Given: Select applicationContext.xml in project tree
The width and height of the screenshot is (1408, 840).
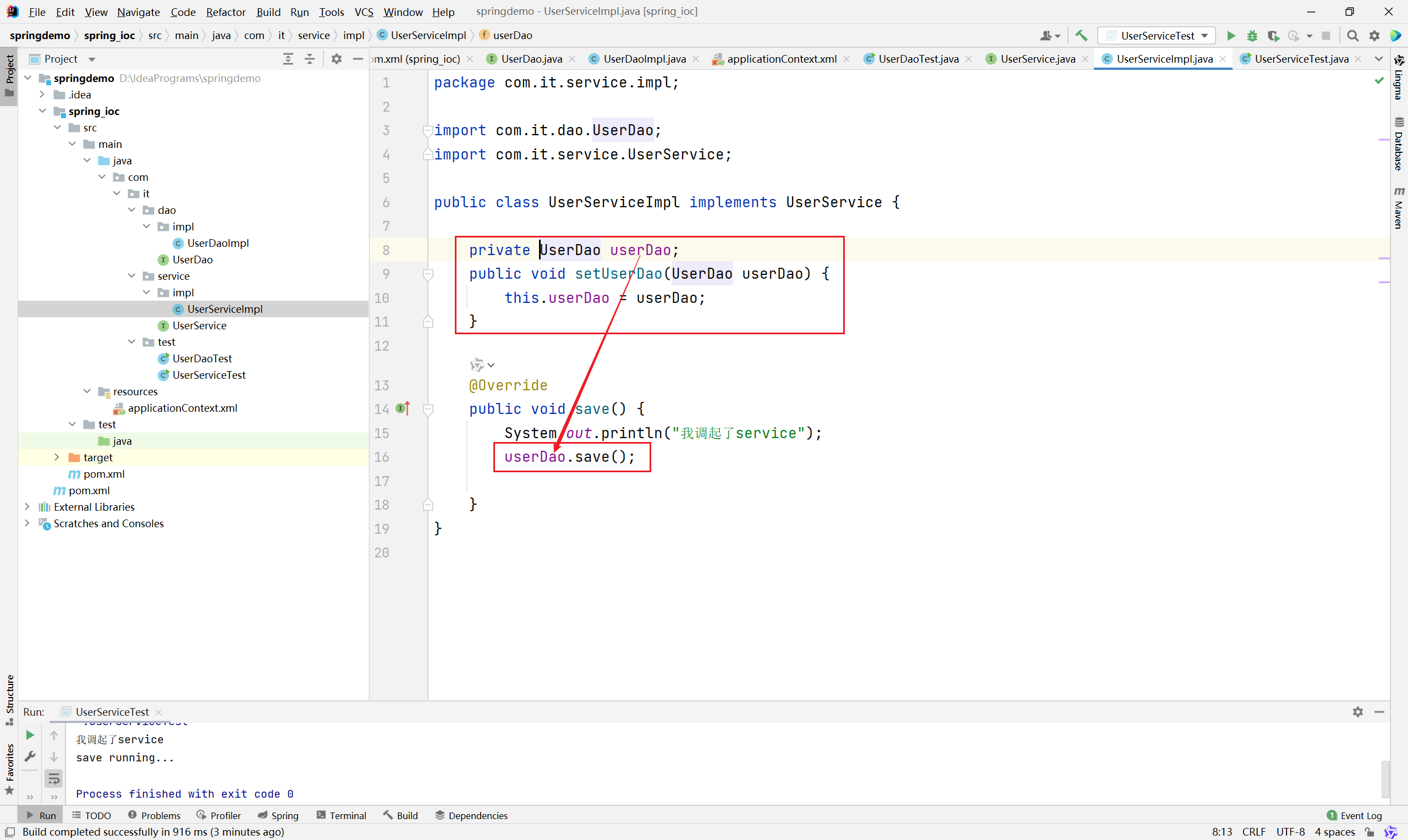Looking at the screenshot, I should [182, 408].
